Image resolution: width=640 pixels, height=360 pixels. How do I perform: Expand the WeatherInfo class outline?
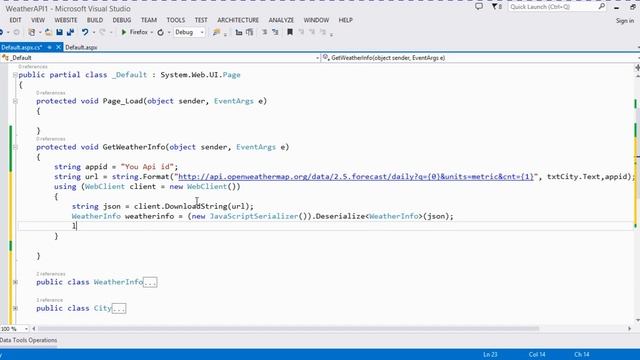pos(15,282)
